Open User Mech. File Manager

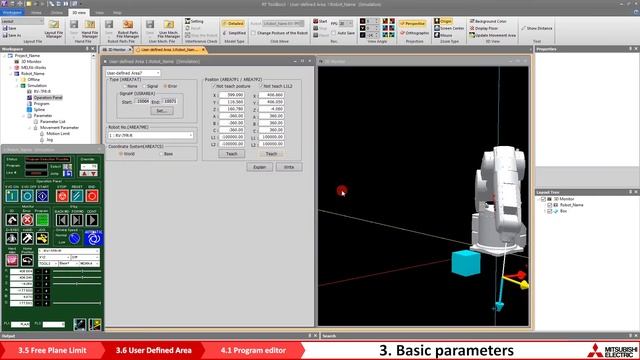pyautogui.click(x=169, y=29)
